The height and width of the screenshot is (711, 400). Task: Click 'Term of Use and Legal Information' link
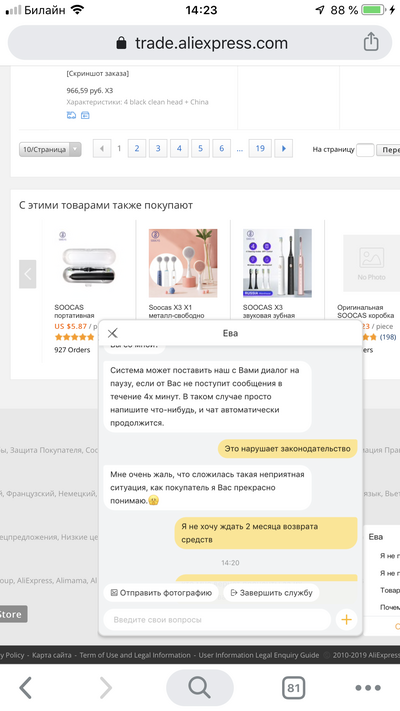coord(135,655)
